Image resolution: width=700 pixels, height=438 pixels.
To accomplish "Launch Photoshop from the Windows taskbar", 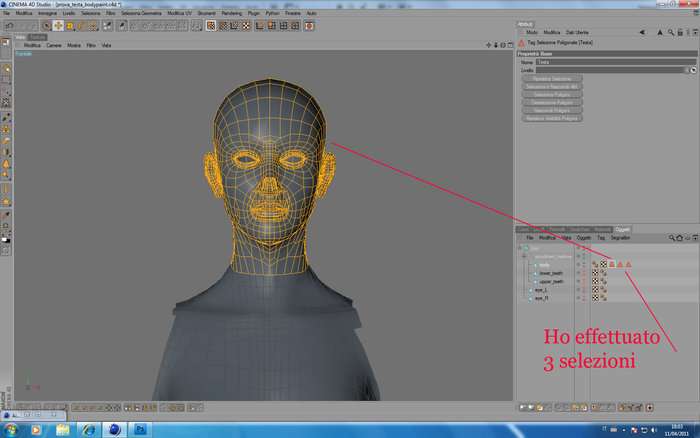I will pos(140,430).
